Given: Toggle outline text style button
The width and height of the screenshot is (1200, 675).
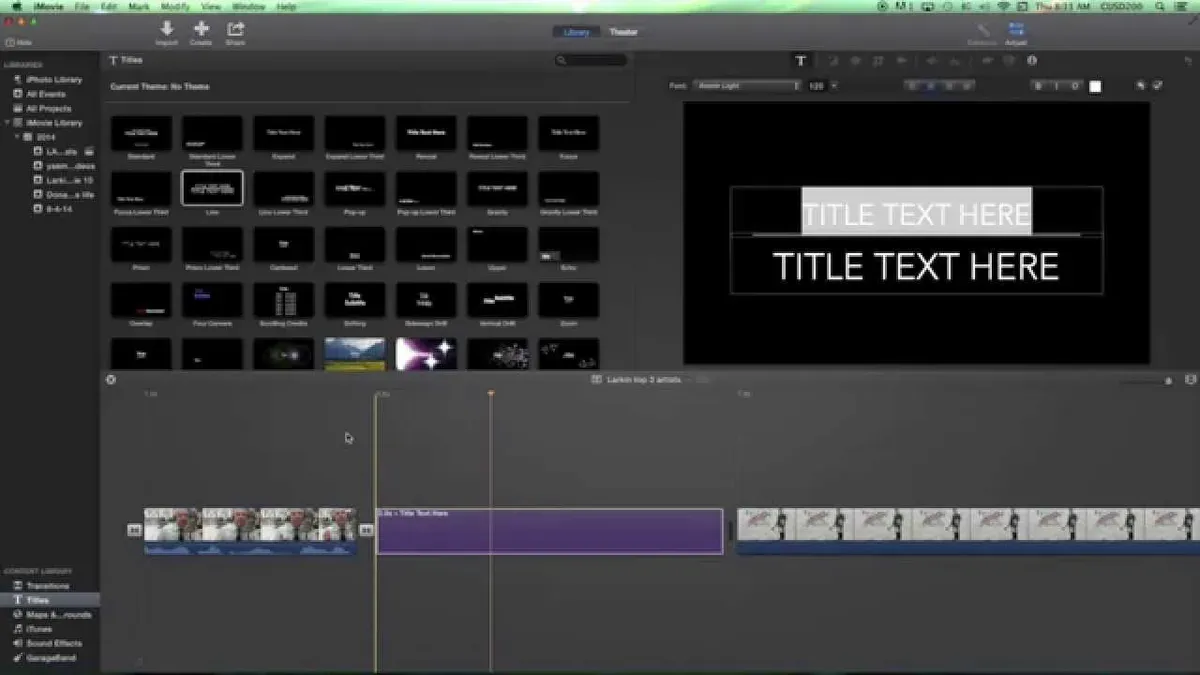Looking at the screenshot, I should (x=1075, y=86).
